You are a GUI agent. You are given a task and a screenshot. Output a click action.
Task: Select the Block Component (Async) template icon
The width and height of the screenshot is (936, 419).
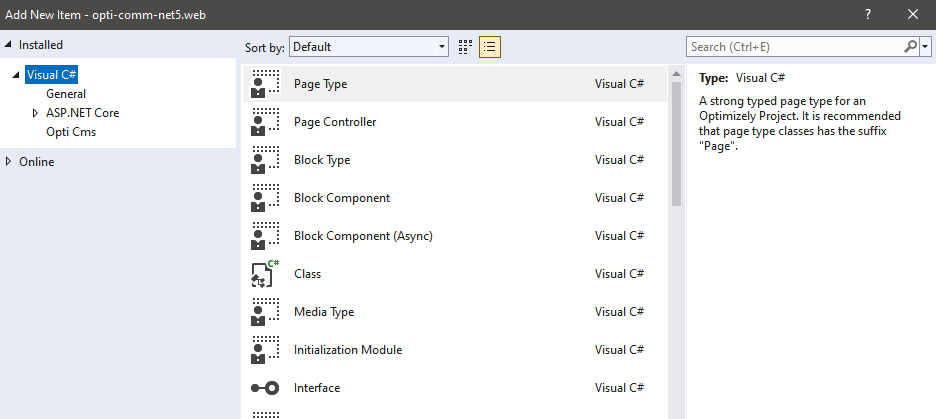[265, 236]
